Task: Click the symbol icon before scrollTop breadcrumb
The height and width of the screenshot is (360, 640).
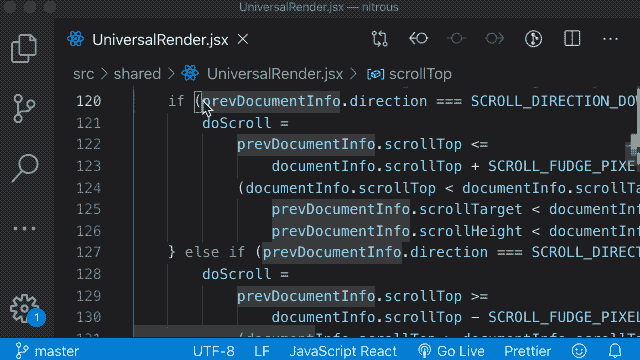Action: pyautogui.click(x=376, y=74)
